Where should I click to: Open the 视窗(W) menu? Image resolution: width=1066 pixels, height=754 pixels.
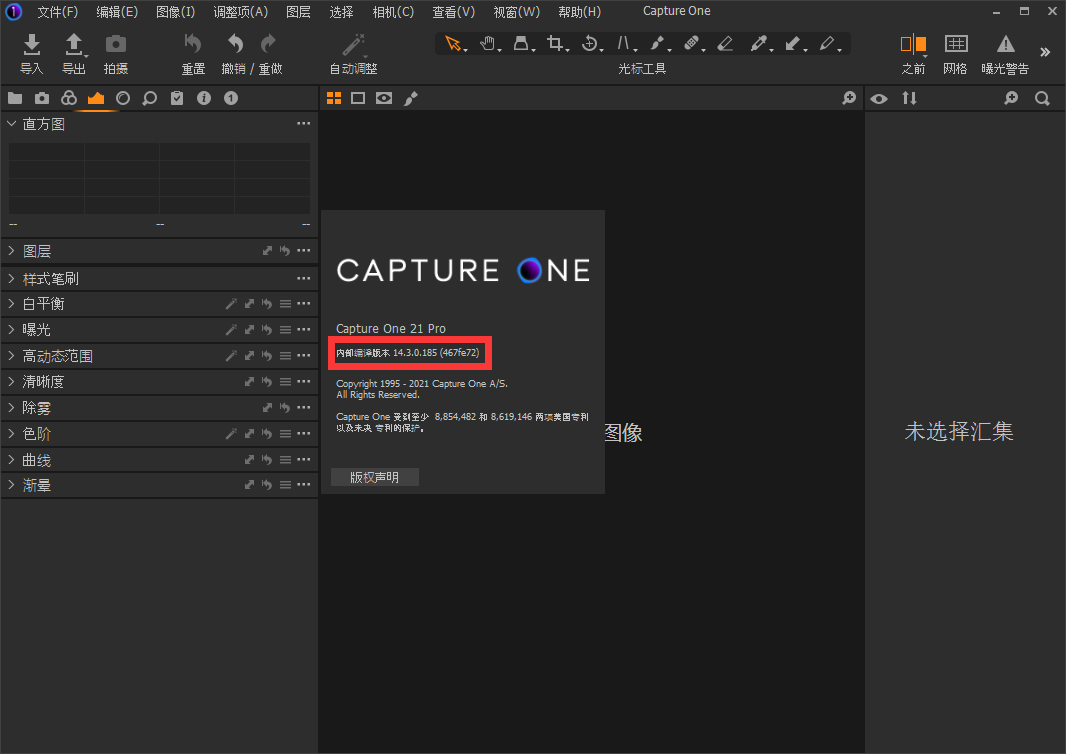517,12
